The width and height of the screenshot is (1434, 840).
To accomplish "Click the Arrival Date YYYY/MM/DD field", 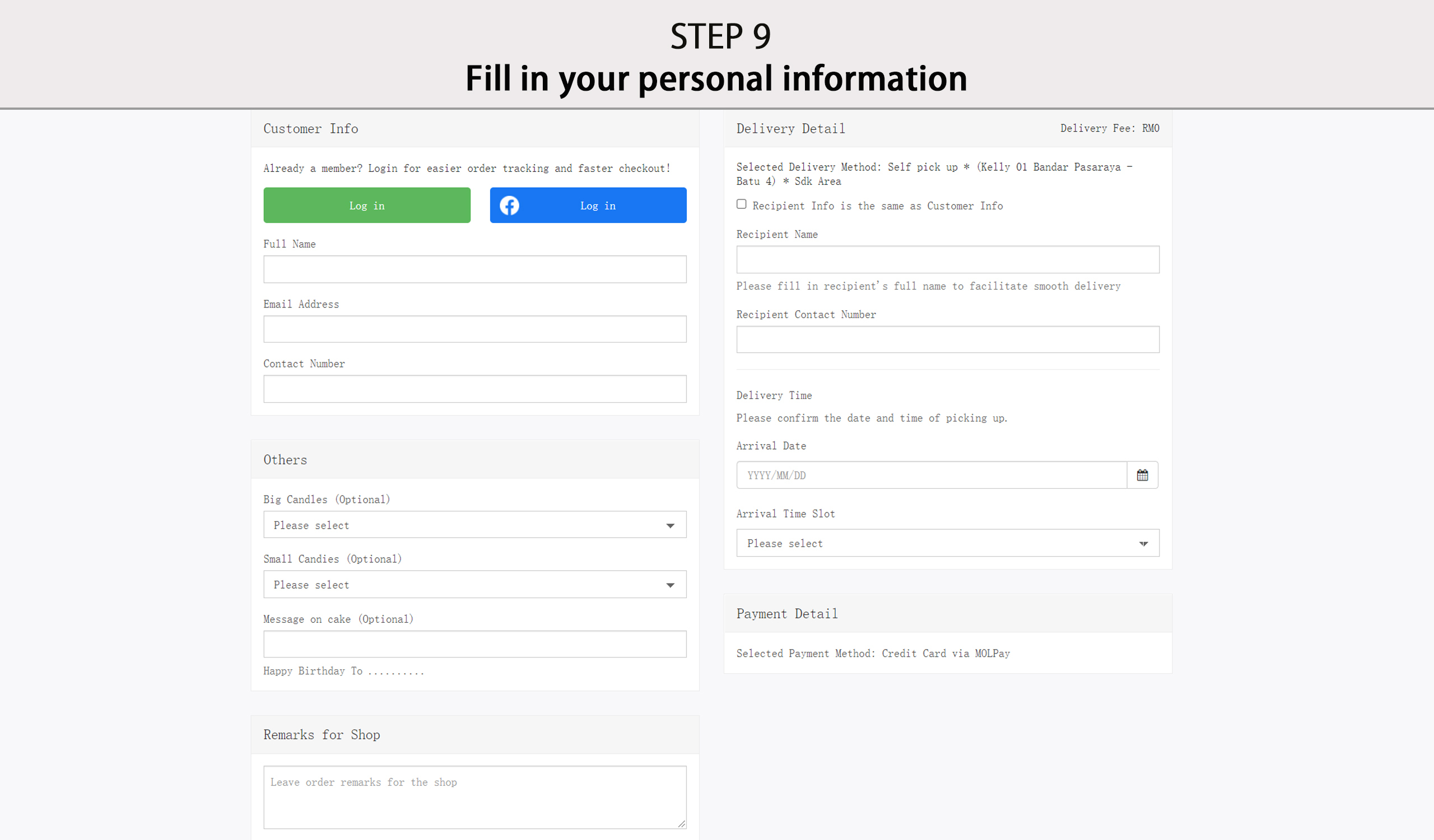I will tap(931, 475).
